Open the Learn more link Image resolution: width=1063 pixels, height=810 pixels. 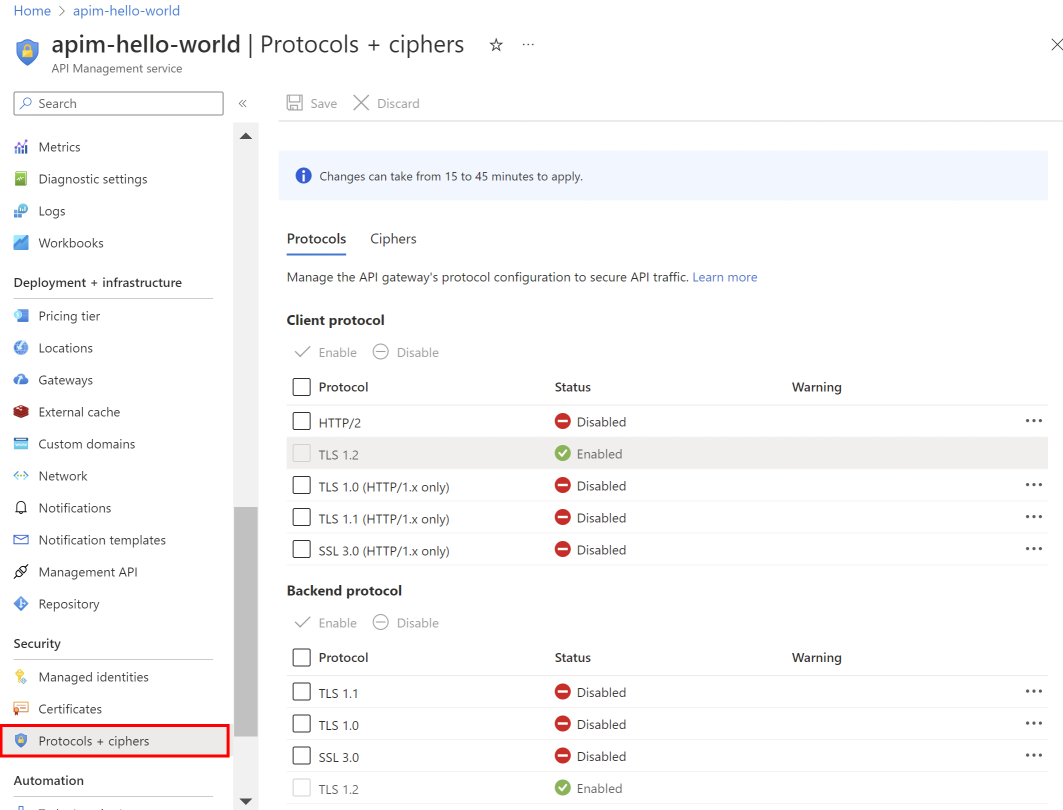(724, 276)
